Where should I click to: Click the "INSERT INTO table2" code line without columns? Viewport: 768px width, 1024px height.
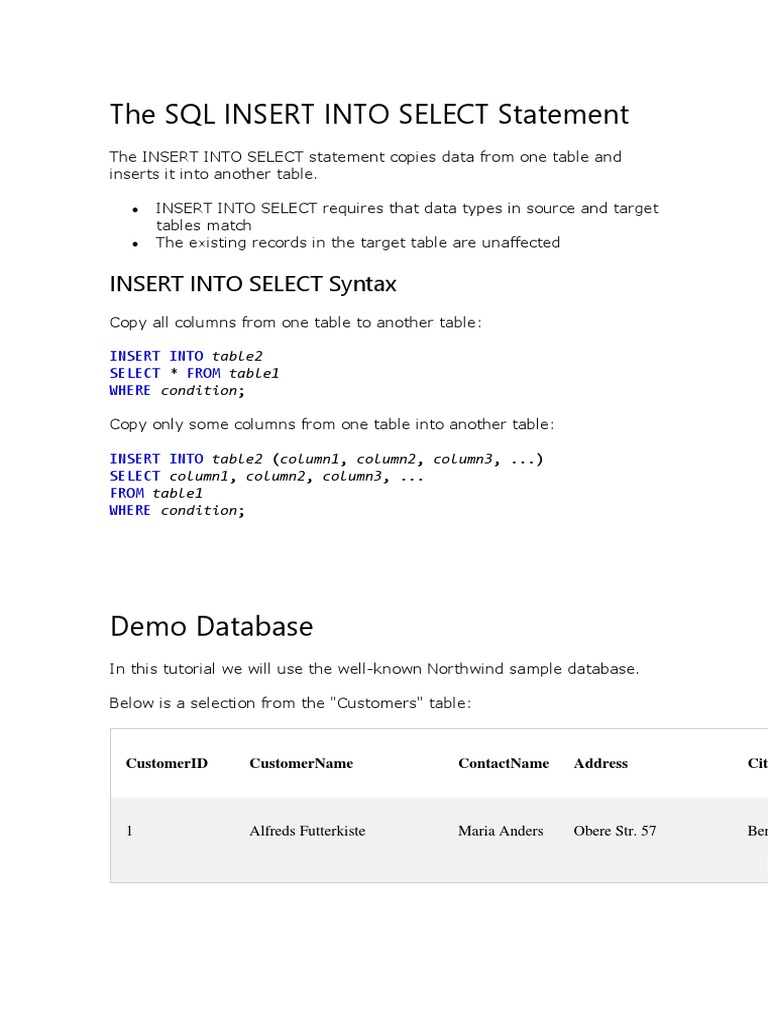pos(186,356)
